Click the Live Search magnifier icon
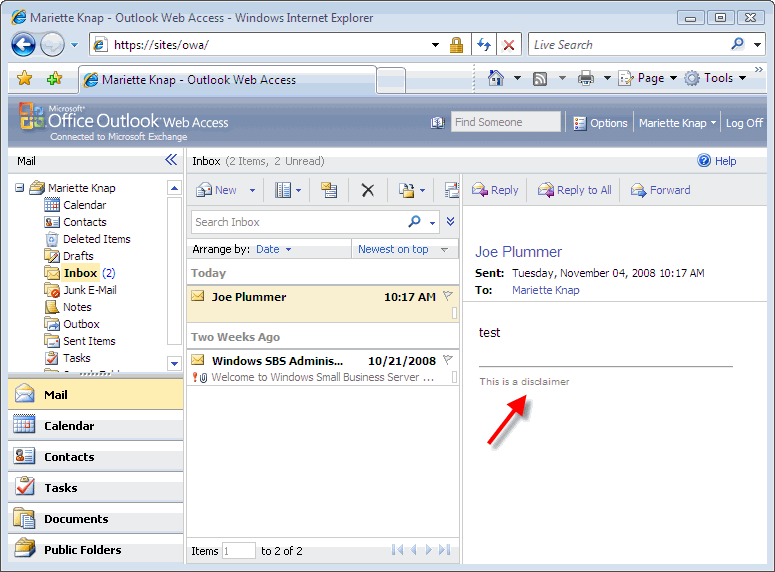This screenshot has height=572, width=775. pyautogui.click(x=737, y=44)
